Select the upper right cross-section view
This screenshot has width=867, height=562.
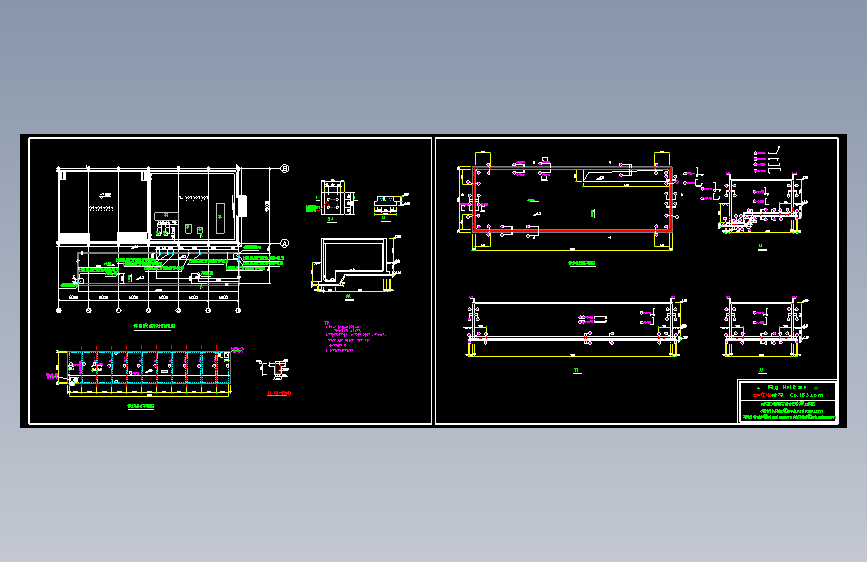click(x=763, y=204)
